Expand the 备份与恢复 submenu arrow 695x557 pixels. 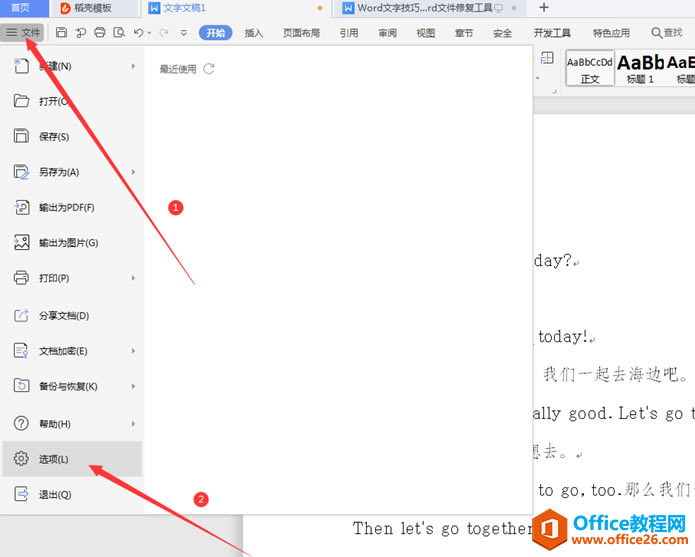[x=133, y=386]
